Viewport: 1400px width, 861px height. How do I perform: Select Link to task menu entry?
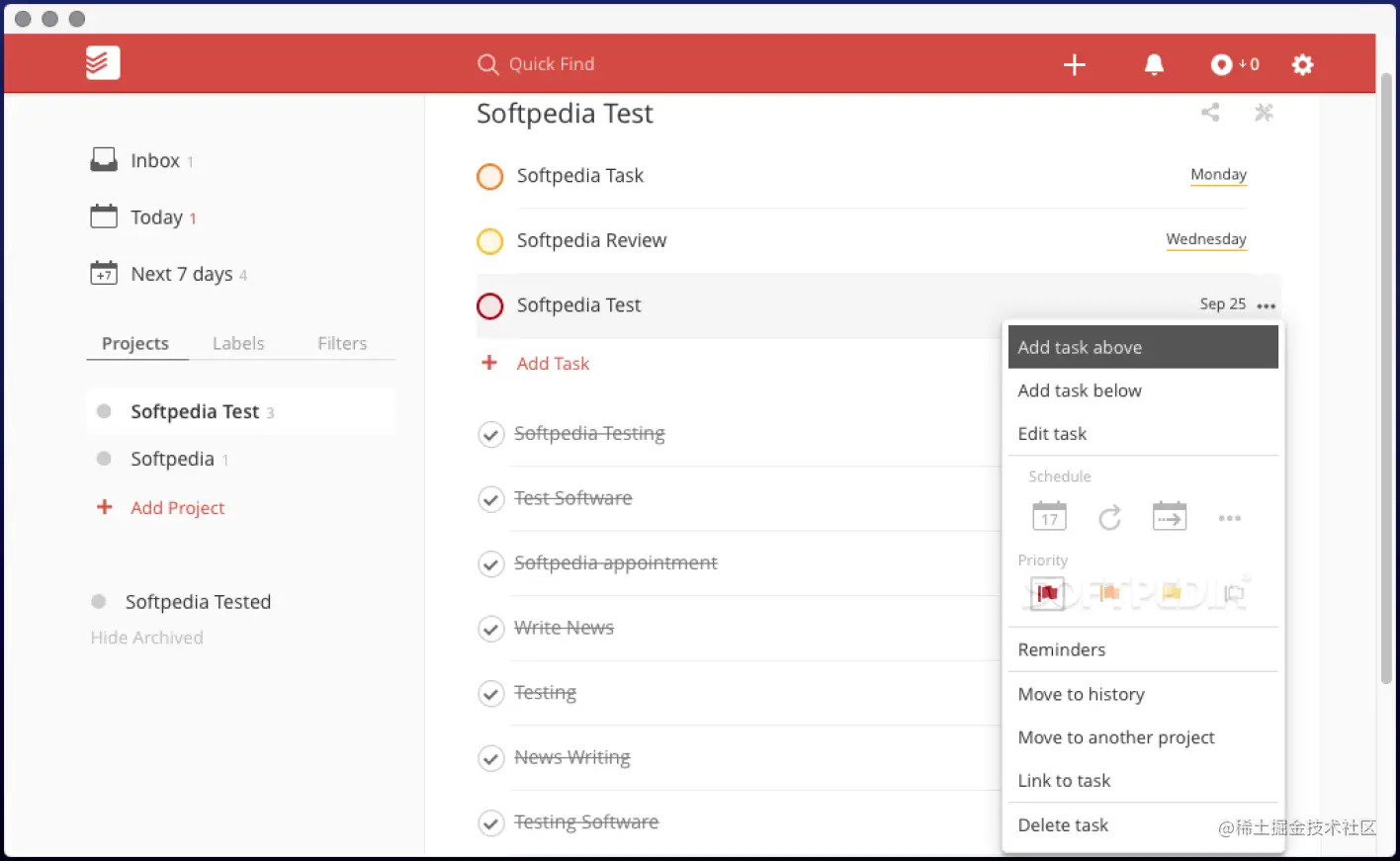click(x=1143, y=781)
